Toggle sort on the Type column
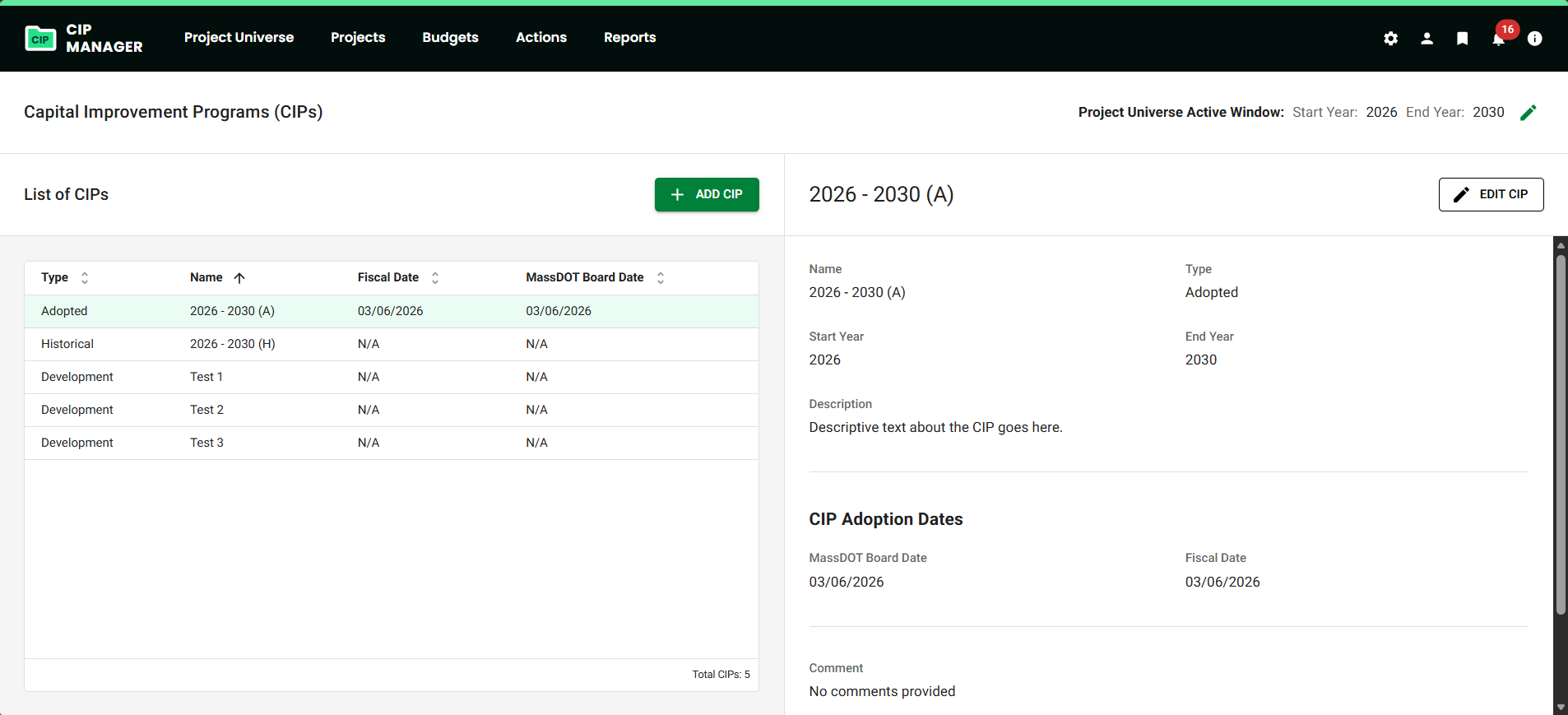The width and height of the screenshot is (1568, 715). point(85,278)
